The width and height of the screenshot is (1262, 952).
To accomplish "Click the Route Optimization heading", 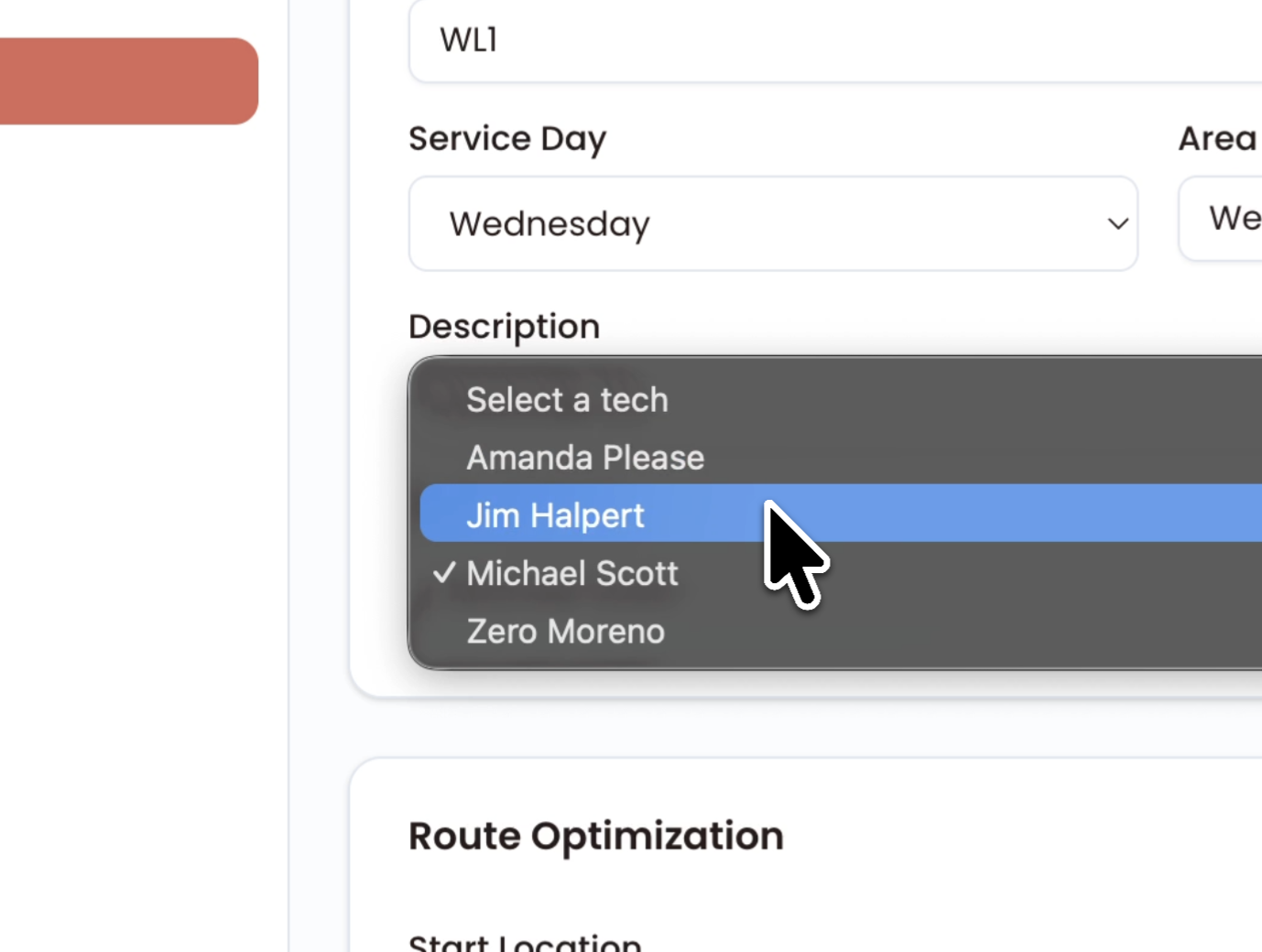I will click(596, 835).
